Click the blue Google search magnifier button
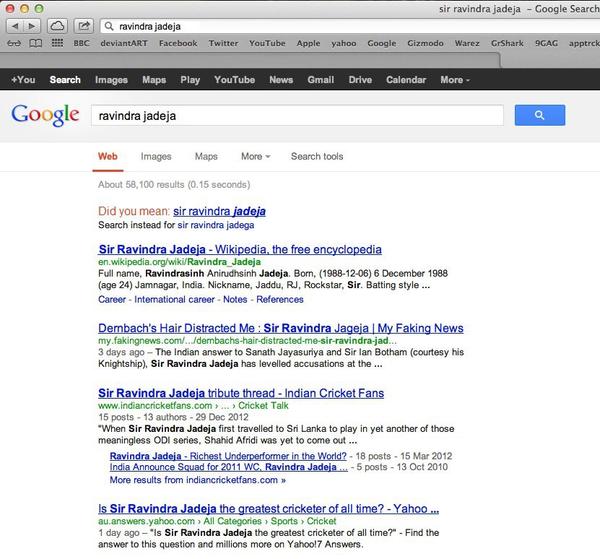The width and height of the screenshot is (600, 559). [540, 115]
